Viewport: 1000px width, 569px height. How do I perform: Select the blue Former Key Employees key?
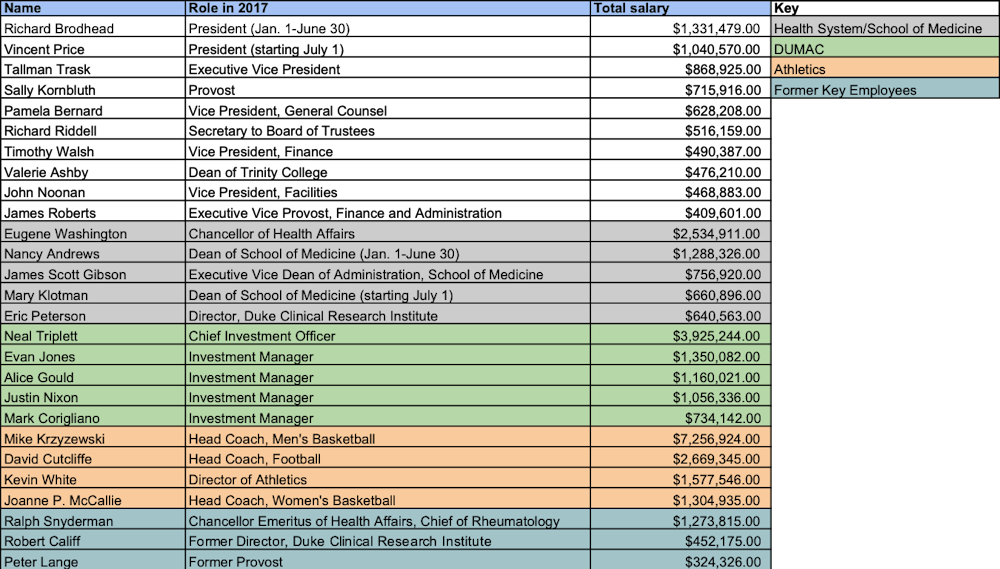pyautogui.click(x=885, y=90)
